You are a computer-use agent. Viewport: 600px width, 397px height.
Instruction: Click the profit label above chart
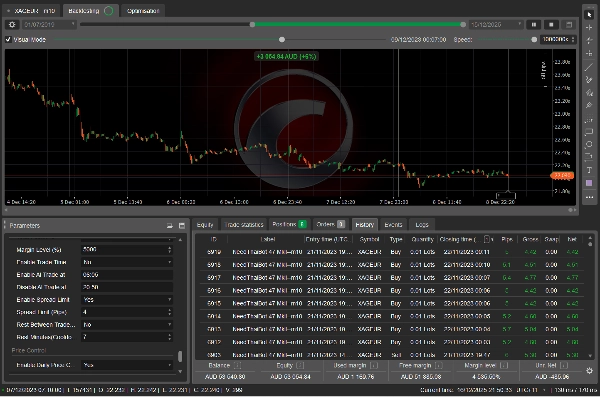click(287, 56)
